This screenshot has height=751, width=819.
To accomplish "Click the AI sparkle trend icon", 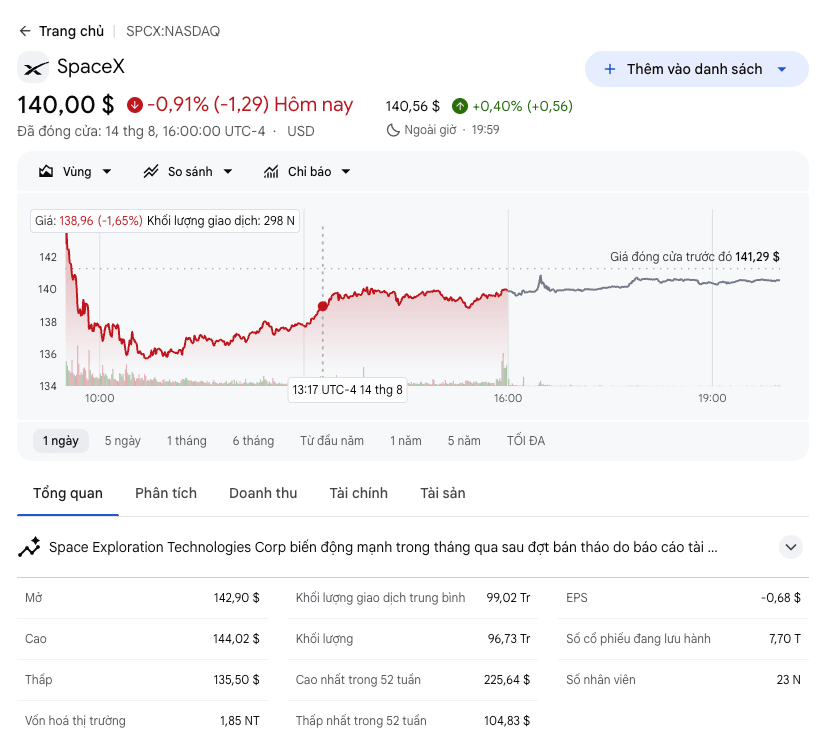I will (x=29, y=547).
